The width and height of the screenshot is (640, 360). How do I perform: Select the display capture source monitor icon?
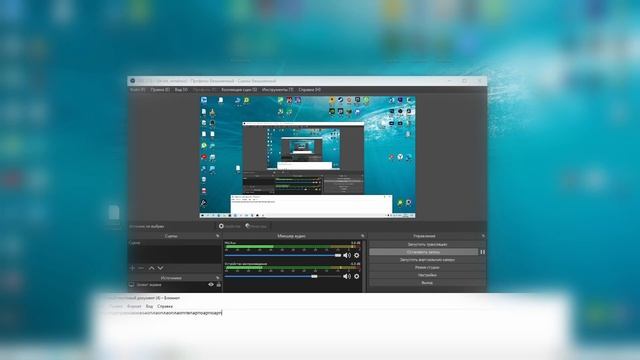click(x=131, y=285)
